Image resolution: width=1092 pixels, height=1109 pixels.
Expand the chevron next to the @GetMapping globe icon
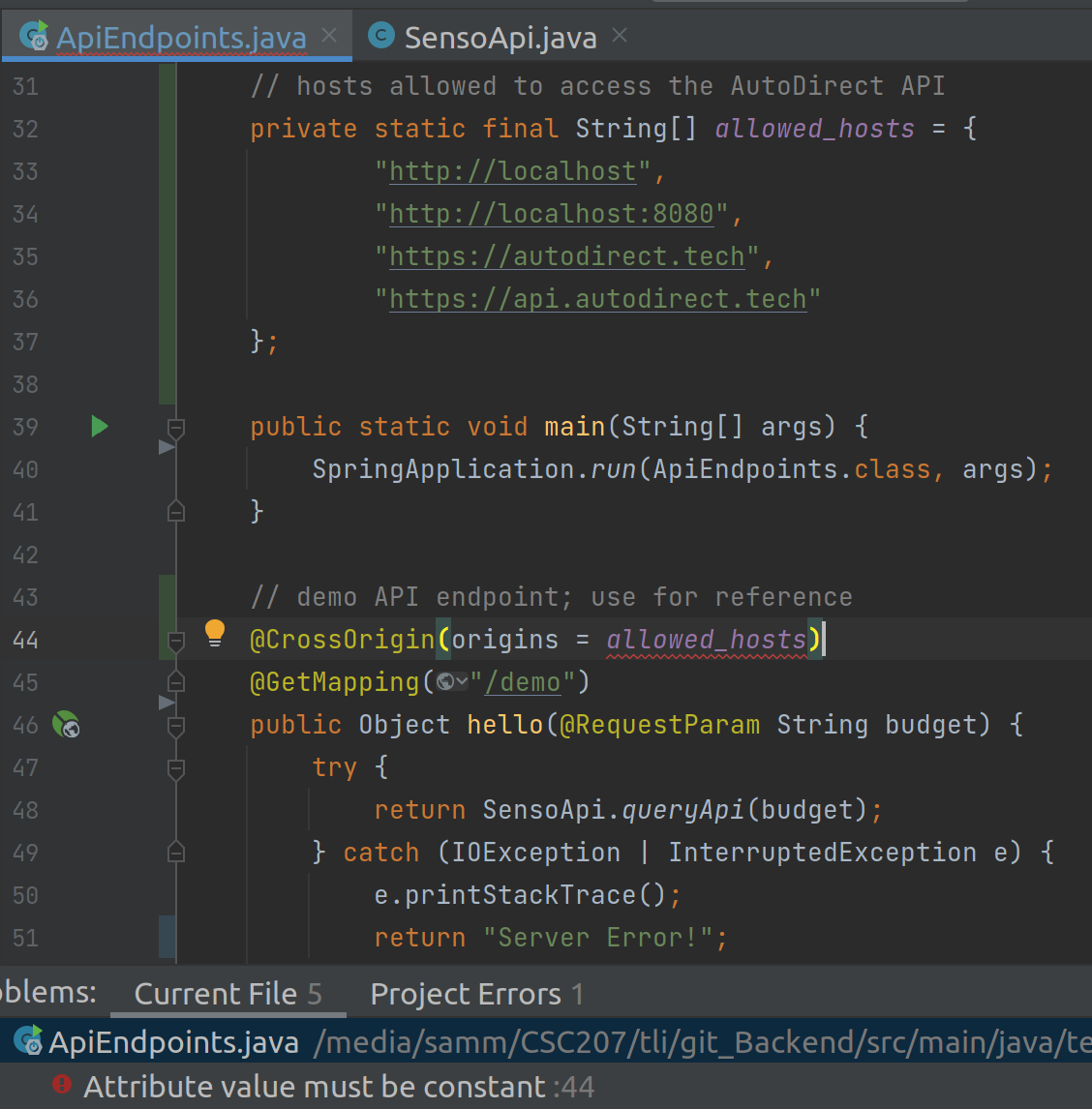[x=462, y=680]
